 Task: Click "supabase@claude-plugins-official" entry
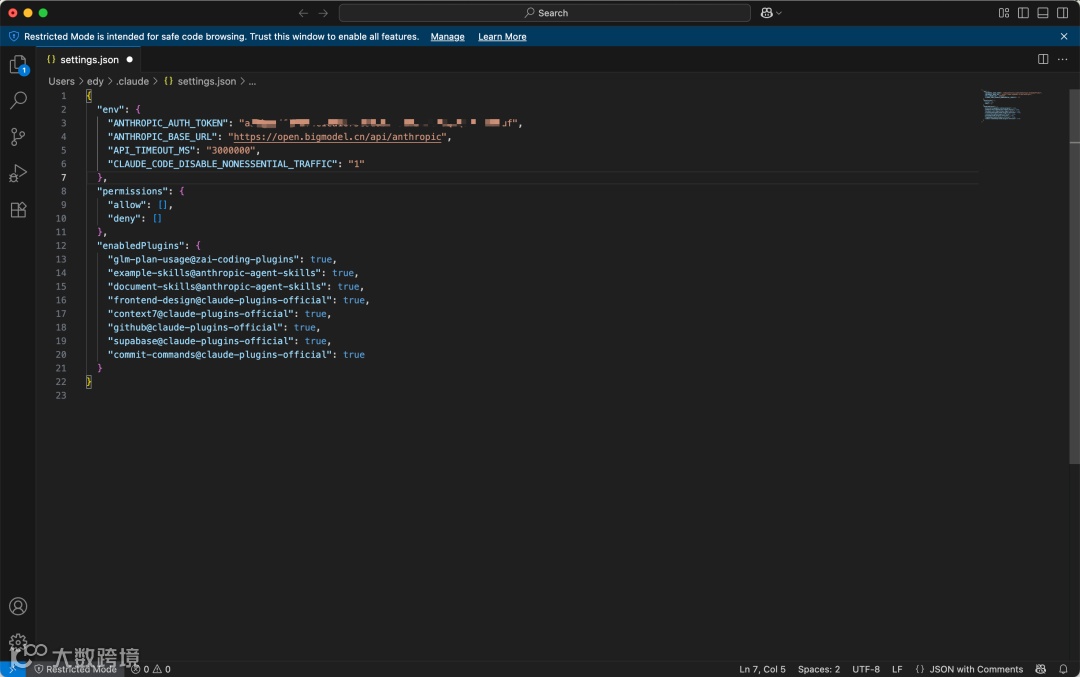pyautogui.click(x=200, y=341)
